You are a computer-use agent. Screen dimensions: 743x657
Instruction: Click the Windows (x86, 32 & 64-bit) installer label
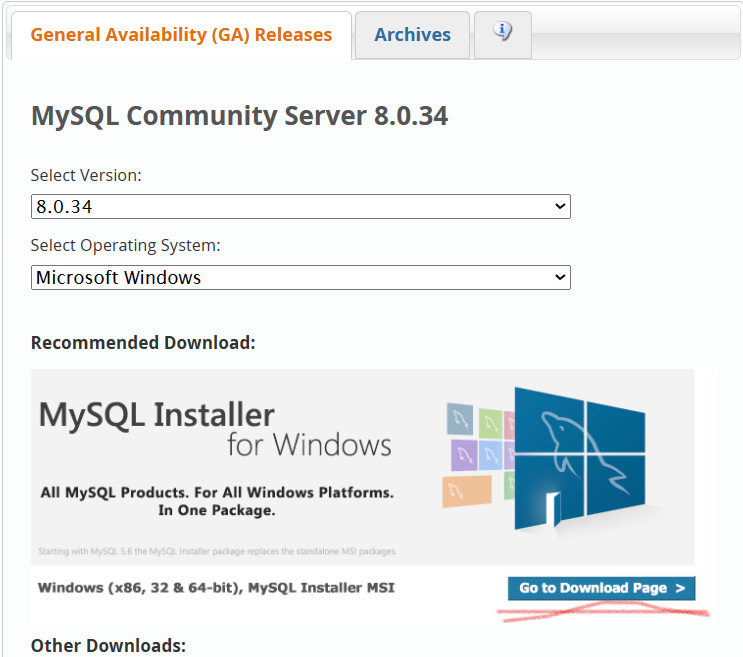(216, 588)
